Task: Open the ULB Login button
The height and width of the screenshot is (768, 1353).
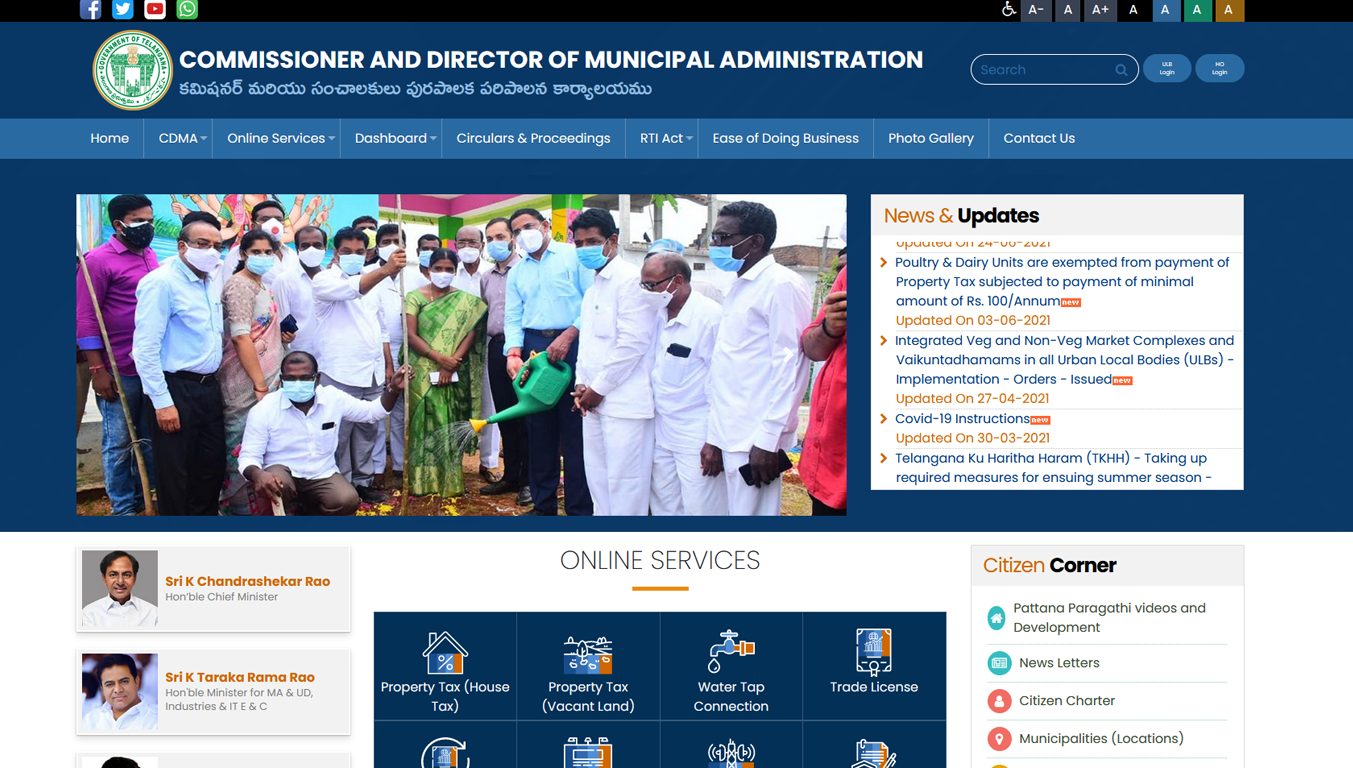Action: coord(1167,69)
